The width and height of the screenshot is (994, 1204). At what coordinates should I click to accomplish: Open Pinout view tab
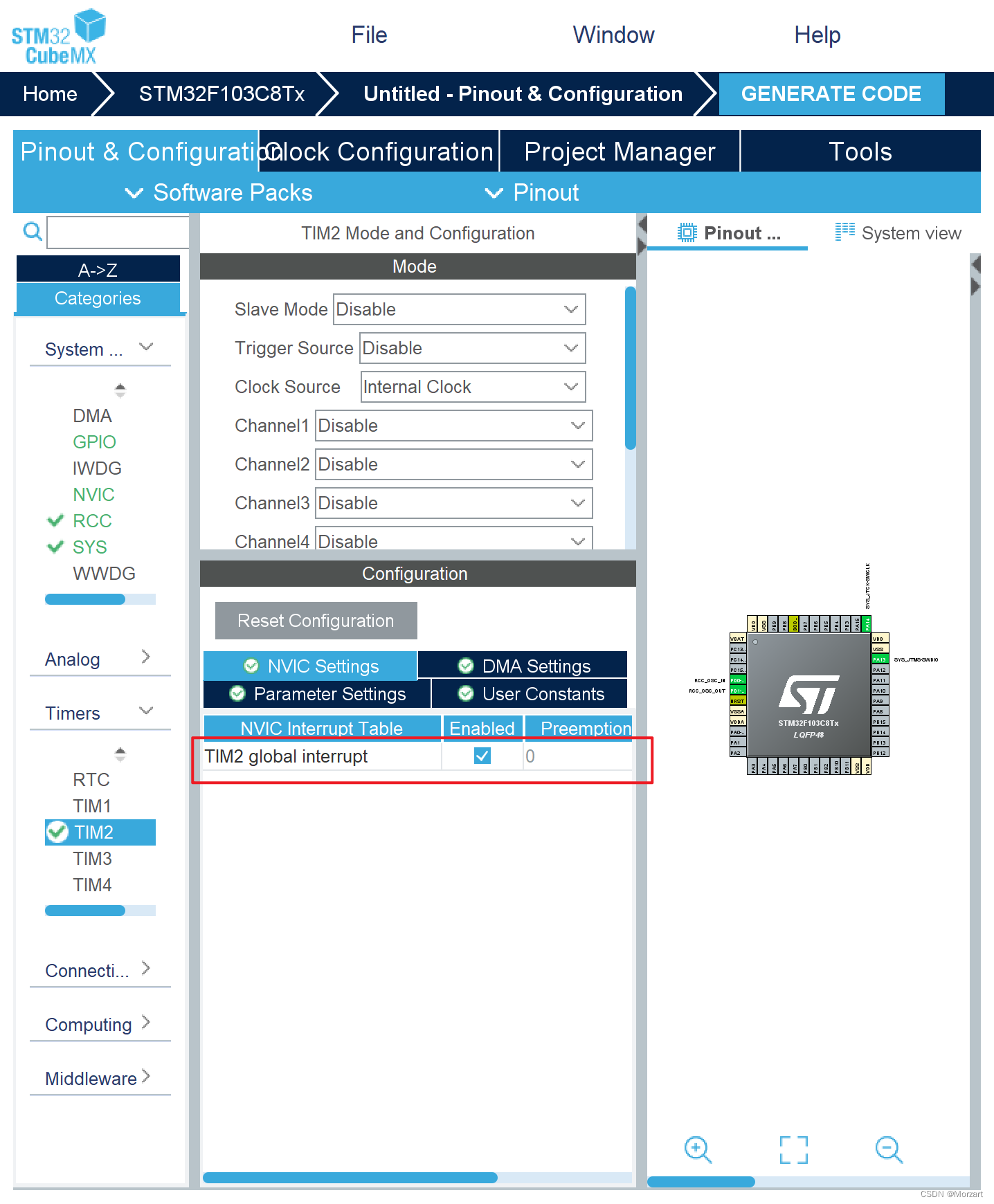pyautogui.click(x=728, y=233)
